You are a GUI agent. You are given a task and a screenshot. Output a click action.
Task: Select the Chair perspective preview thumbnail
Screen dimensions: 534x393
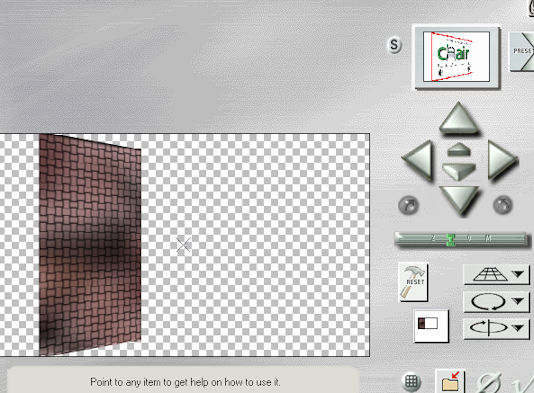456,57
